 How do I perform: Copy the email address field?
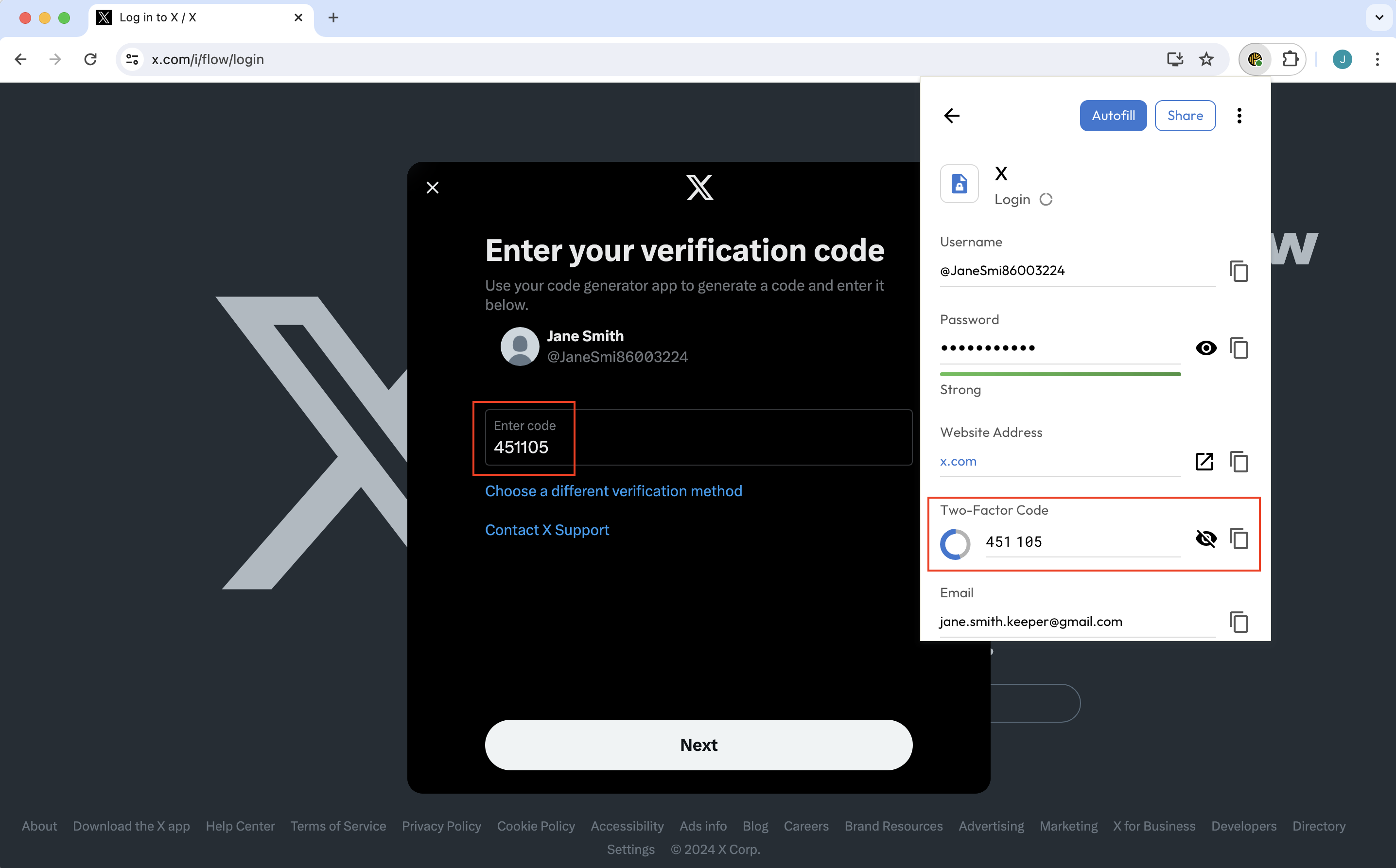[x=1239, y=622]
